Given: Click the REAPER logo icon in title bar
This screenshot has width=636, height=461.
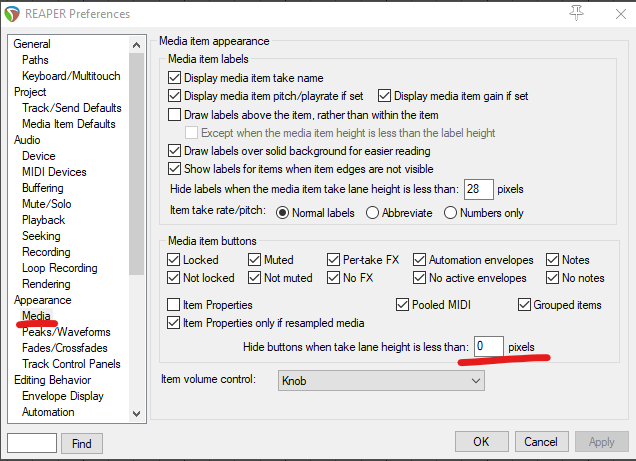Looking at the screenshot, I should tap(12, 14).
